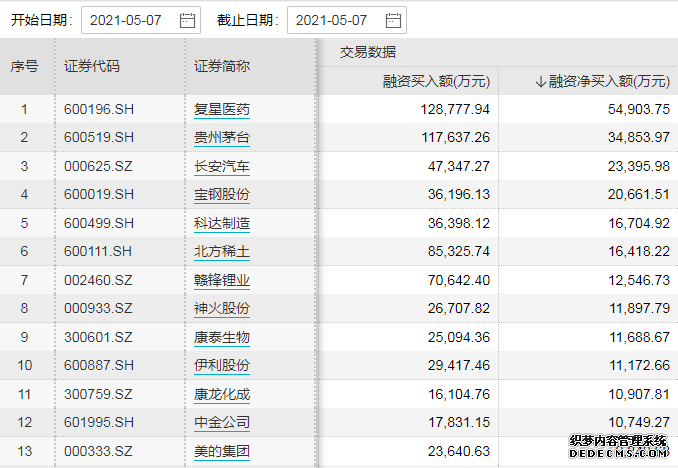
Task: Select the code cell 600019.SH
Action: click(x=99, y=194)
